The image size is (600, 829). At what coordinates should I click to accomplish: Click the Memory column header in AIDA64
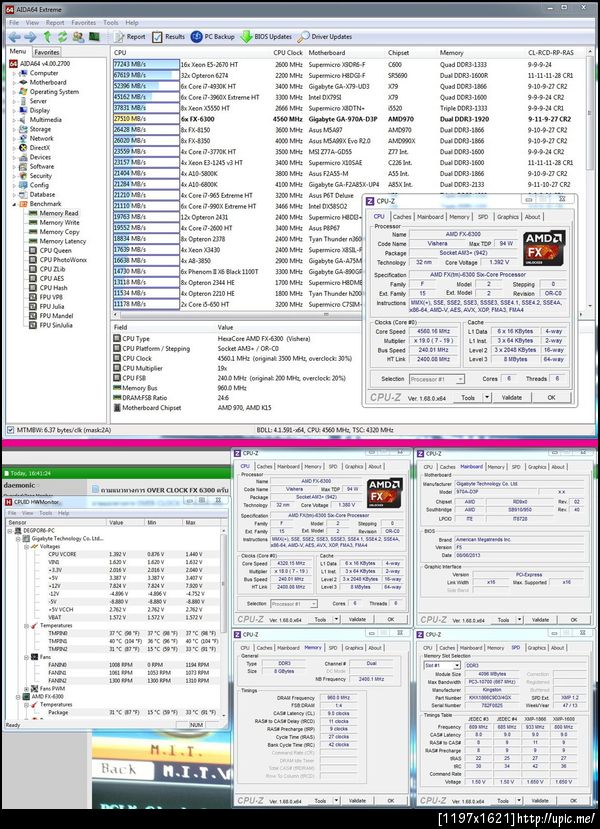(x=451, y=53)
